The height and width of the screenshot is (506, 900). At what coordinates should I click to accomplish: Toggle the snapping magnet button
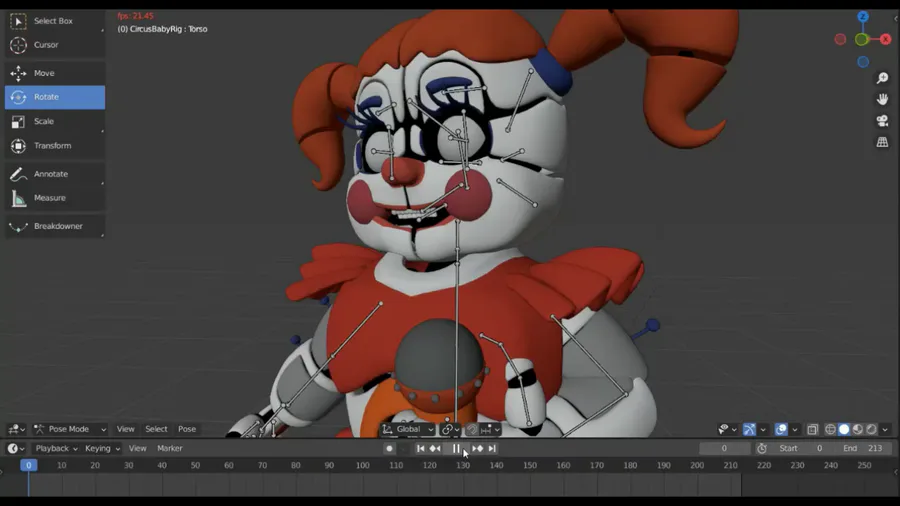click(x=471, y=429)
